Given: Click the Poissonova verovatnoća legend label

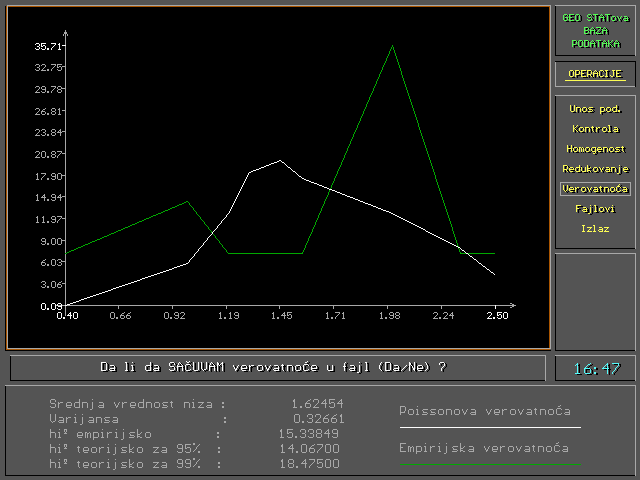Looking at the screenshot, I should pyautogui.click(x=484, y=411).
